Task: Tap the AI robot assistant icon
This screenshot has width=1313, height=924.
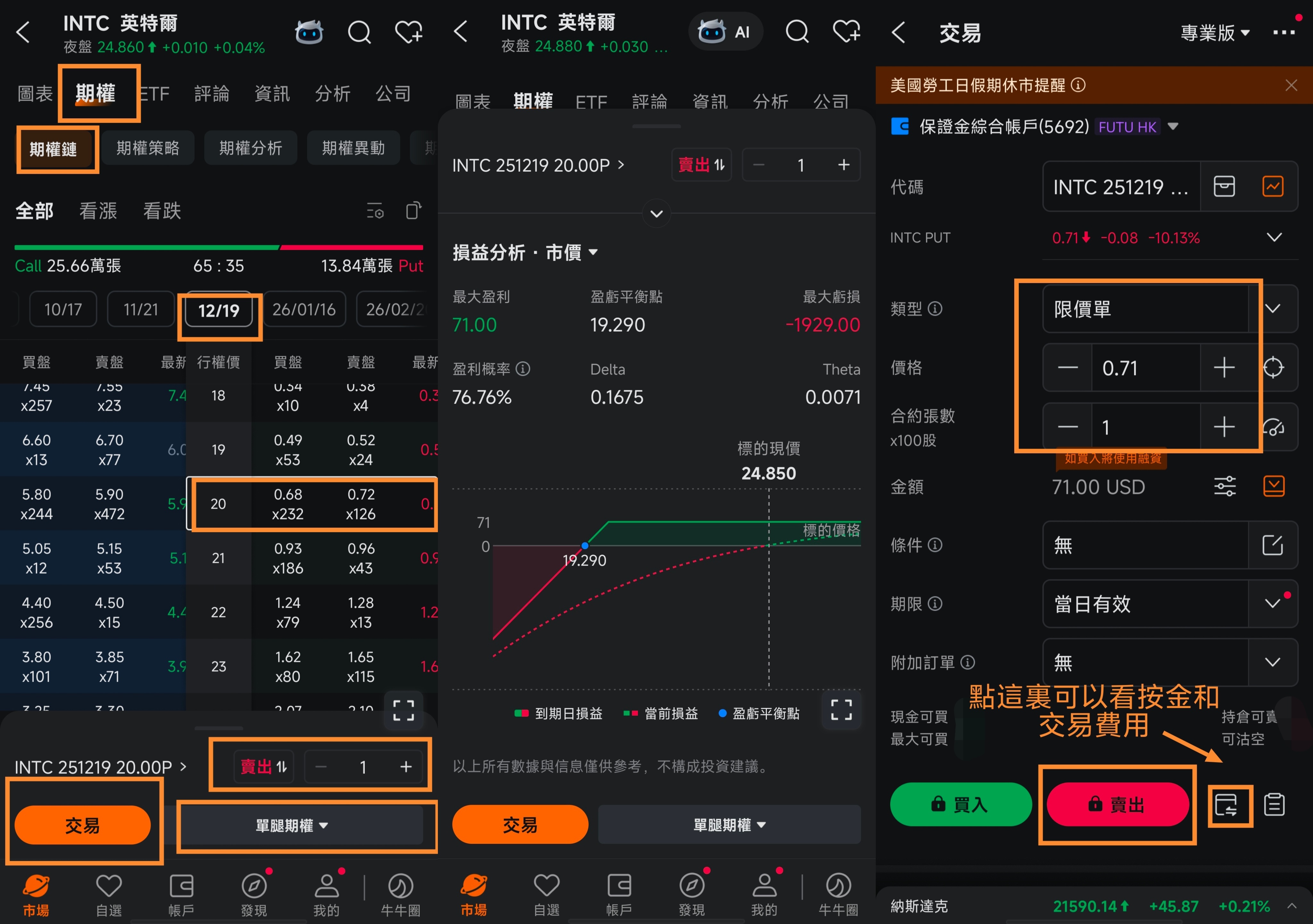Action: point(309,33)
